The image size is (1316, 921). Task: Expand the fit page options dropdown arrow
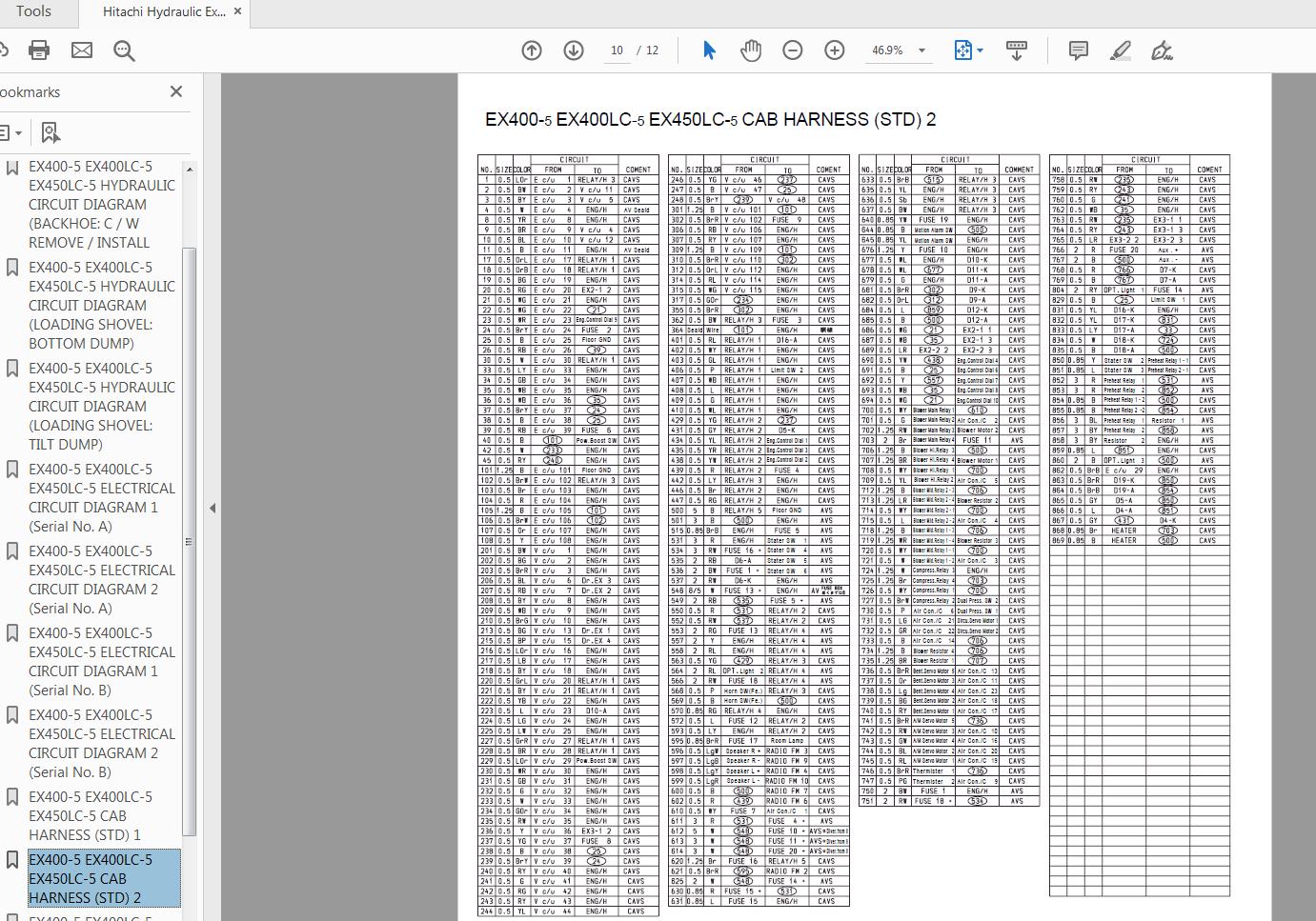980,50
